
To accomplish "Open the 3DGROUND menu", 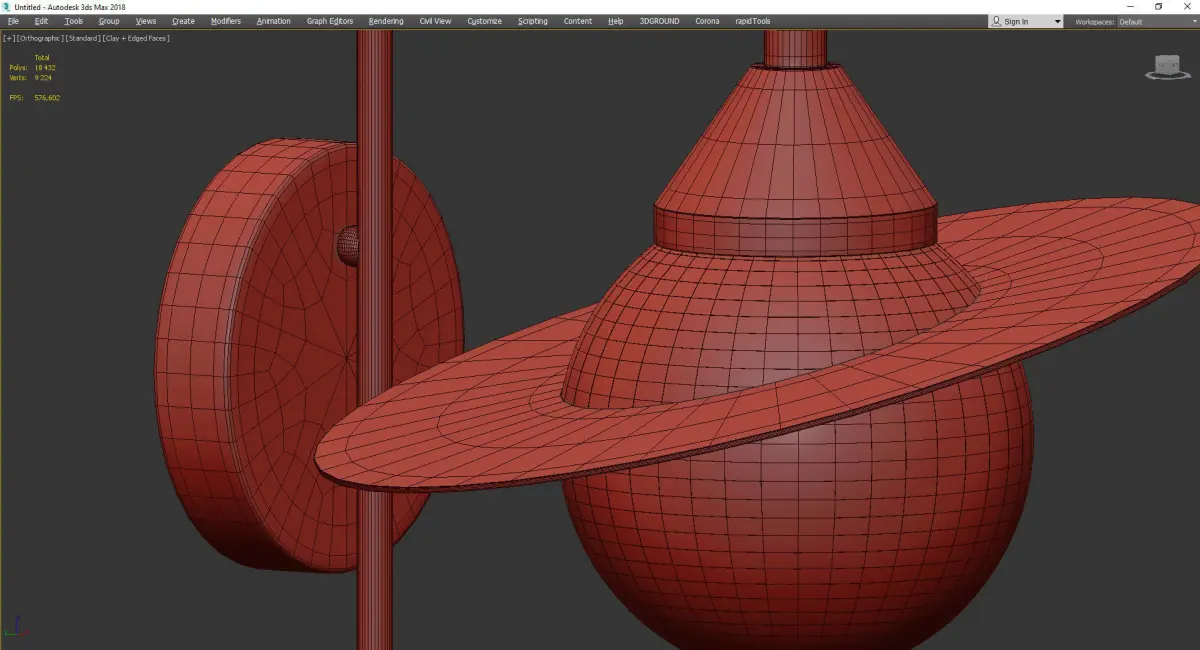I will click(x=660, y=21).
